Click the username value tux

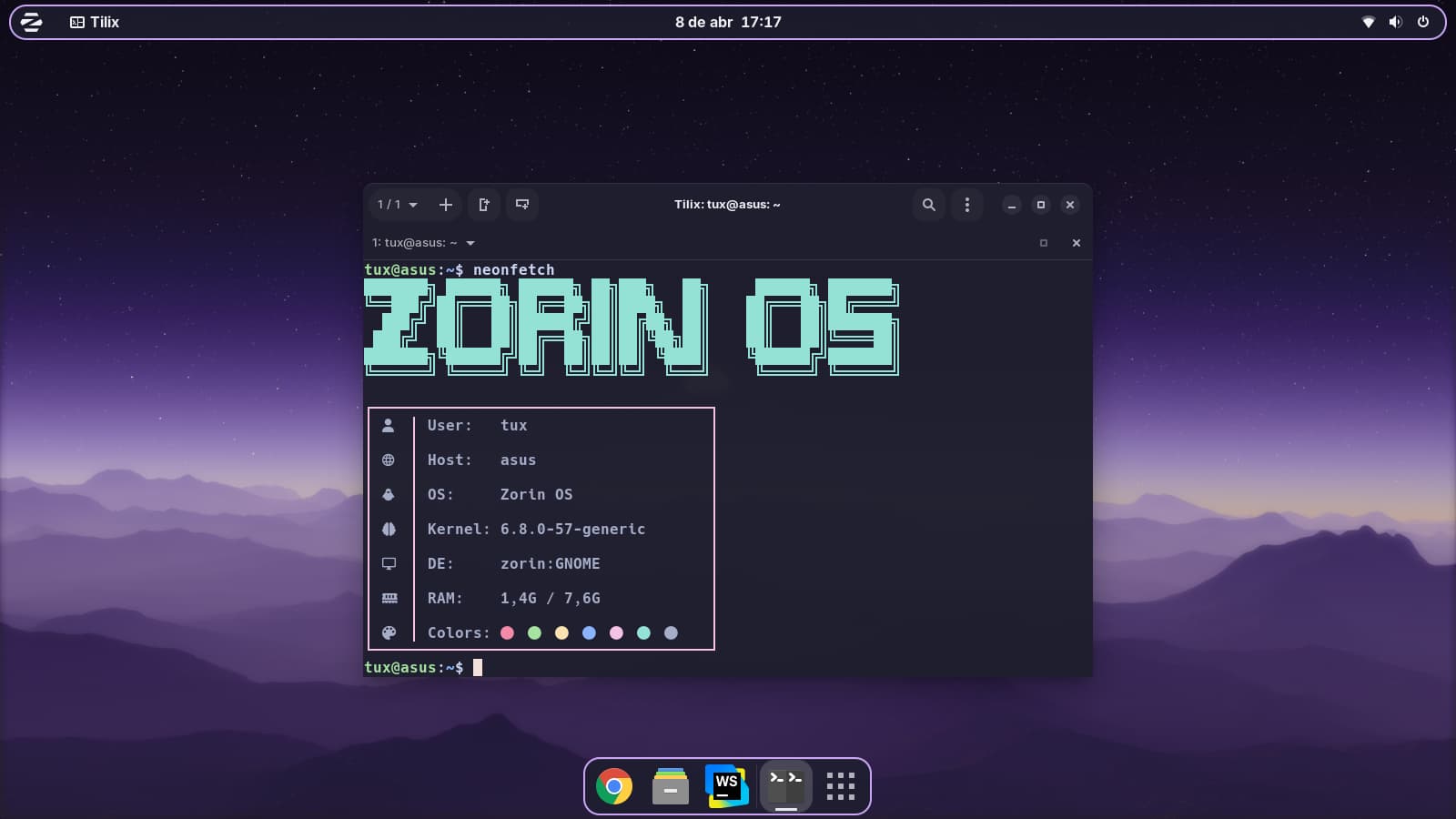tap(513, 425)
